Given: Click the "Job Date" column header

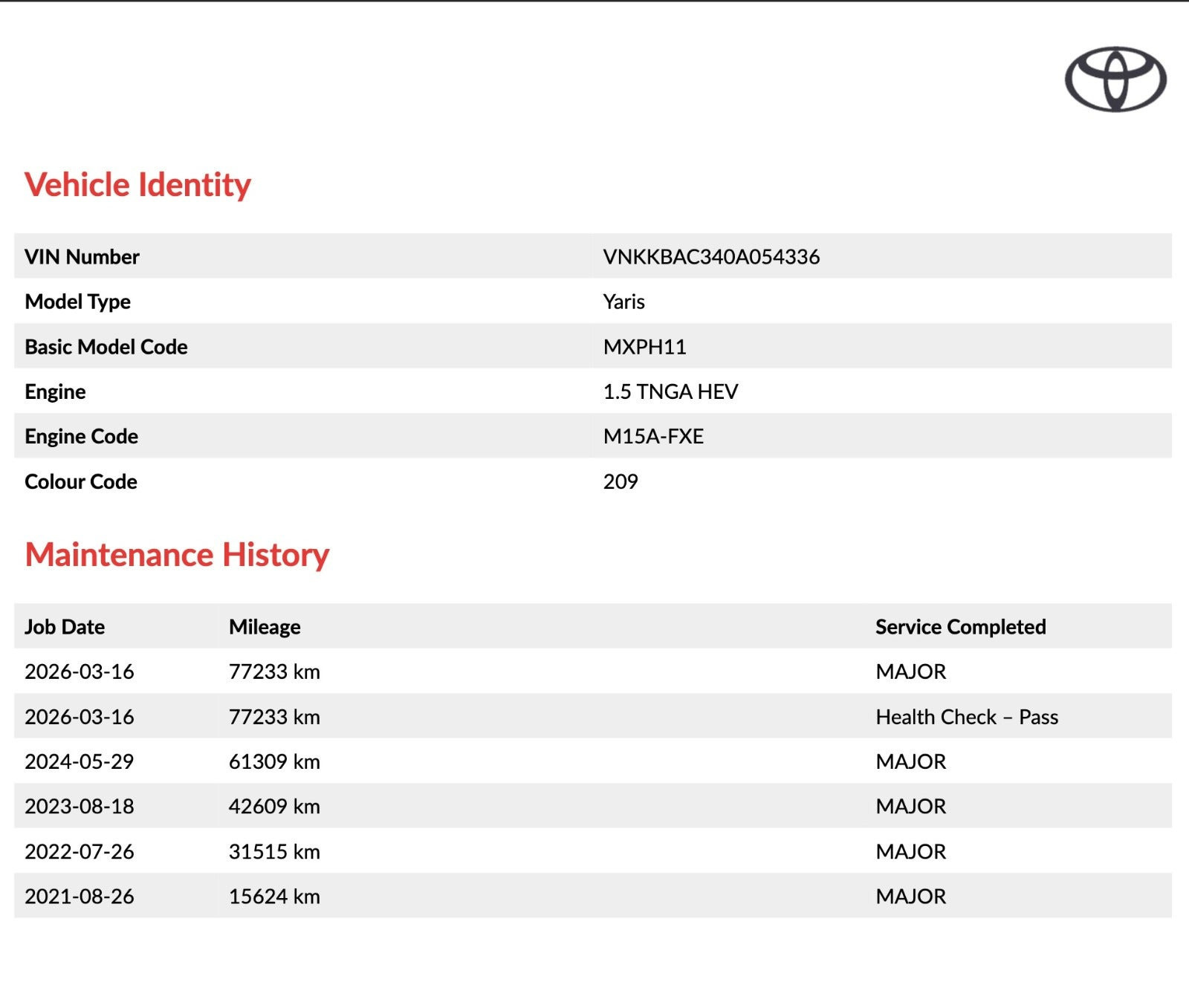Looking at the screenshot, I should (x=65, y=627).
